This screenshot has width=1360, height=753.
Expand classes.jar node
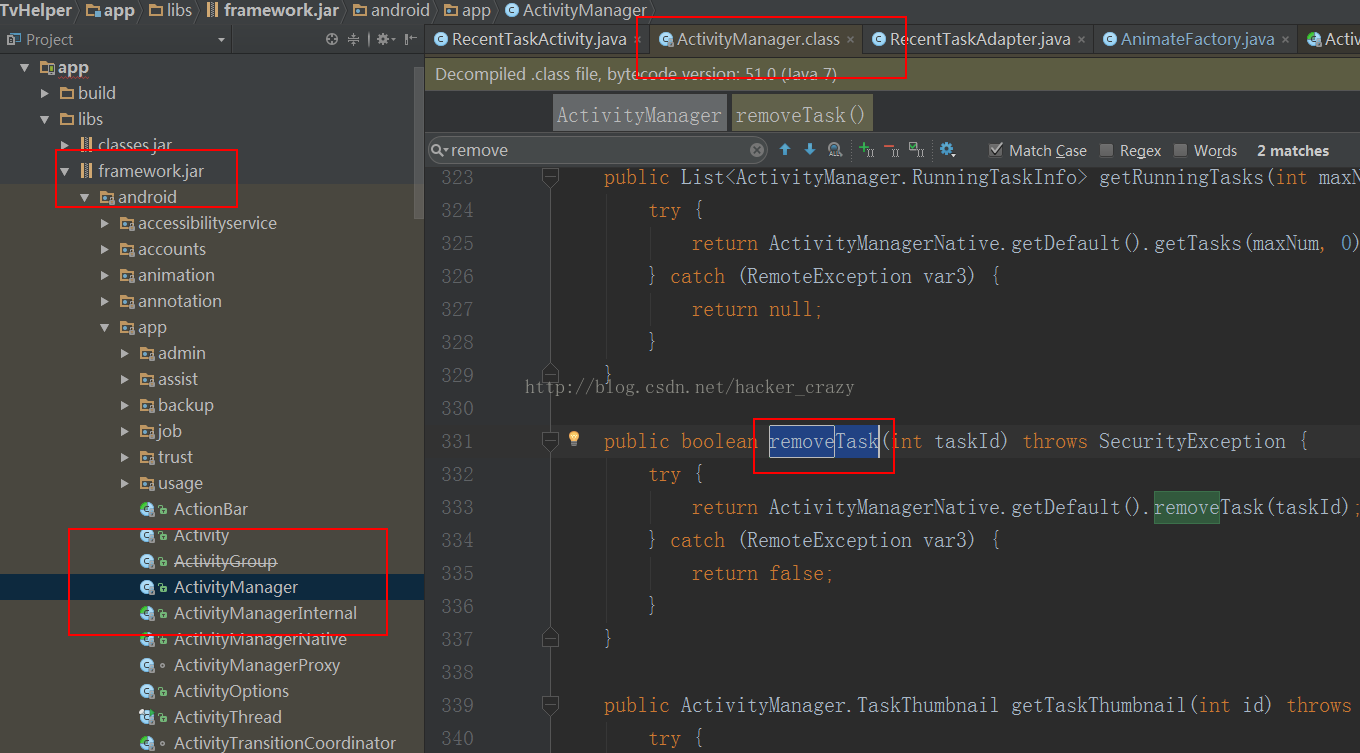point(65,145)
